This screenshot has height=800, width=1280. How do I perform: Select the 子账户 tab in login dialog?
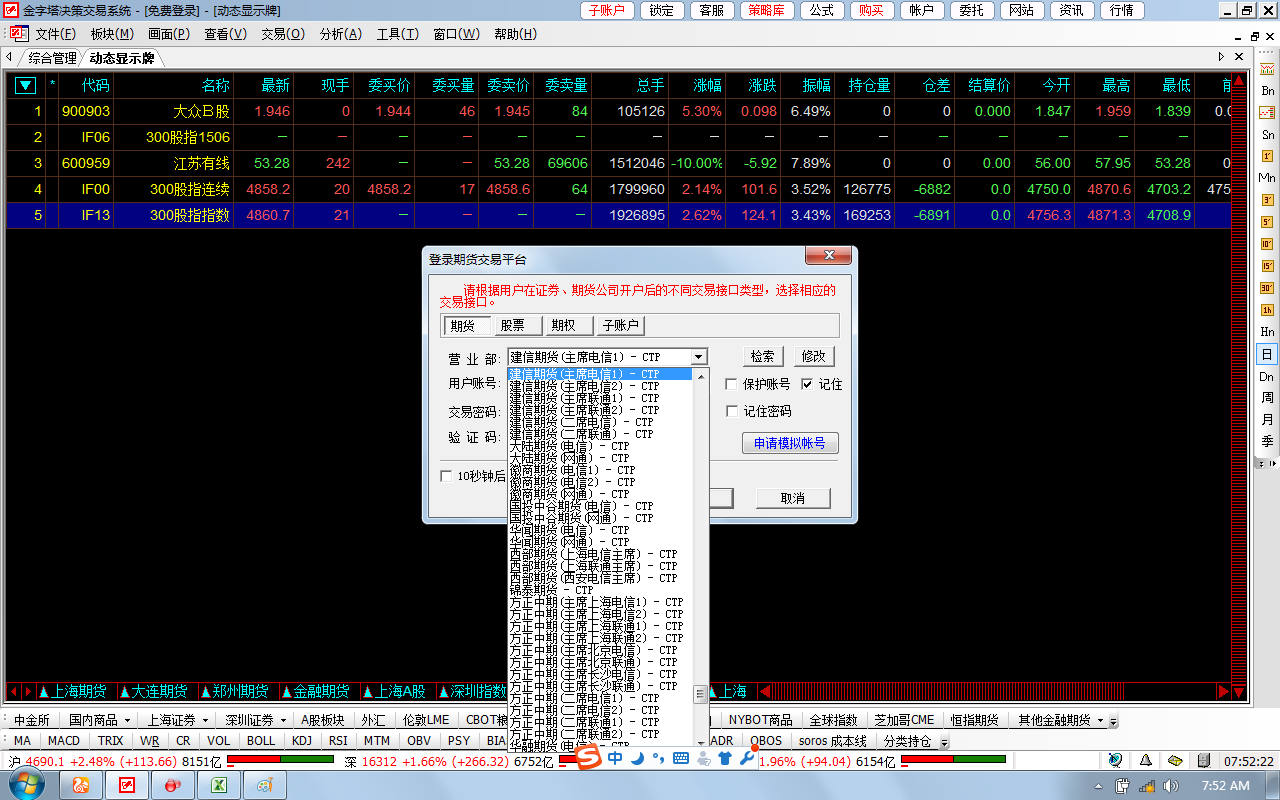621,326
